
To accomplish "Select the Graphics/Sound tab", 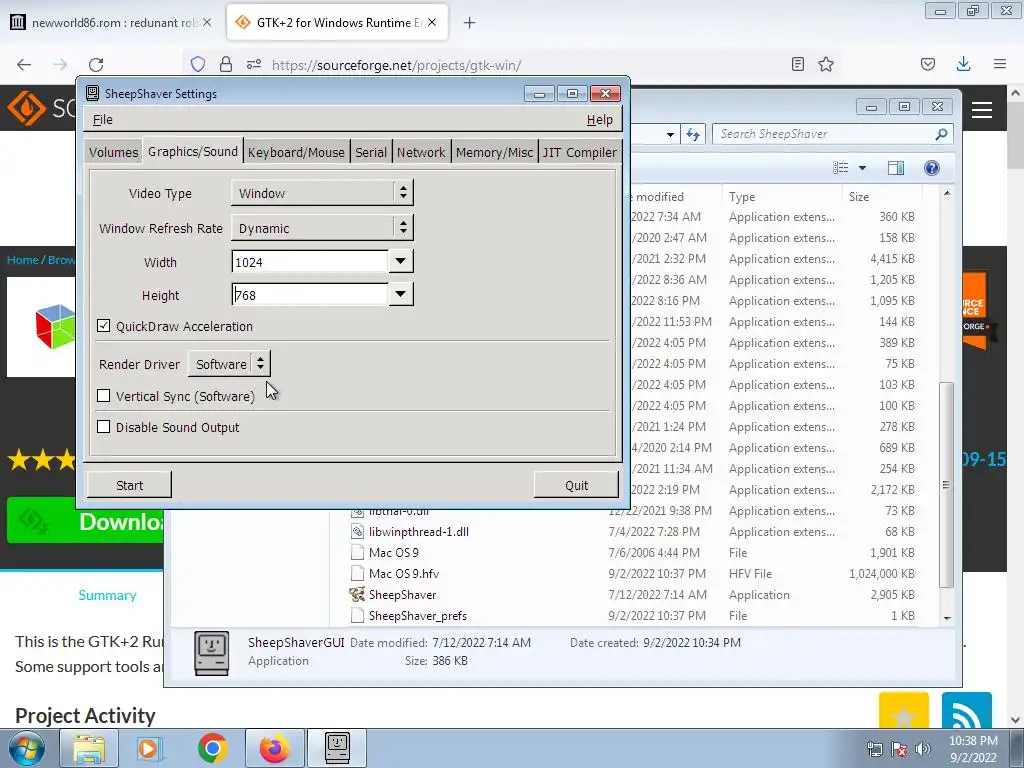I will click(x=193, y=151).
